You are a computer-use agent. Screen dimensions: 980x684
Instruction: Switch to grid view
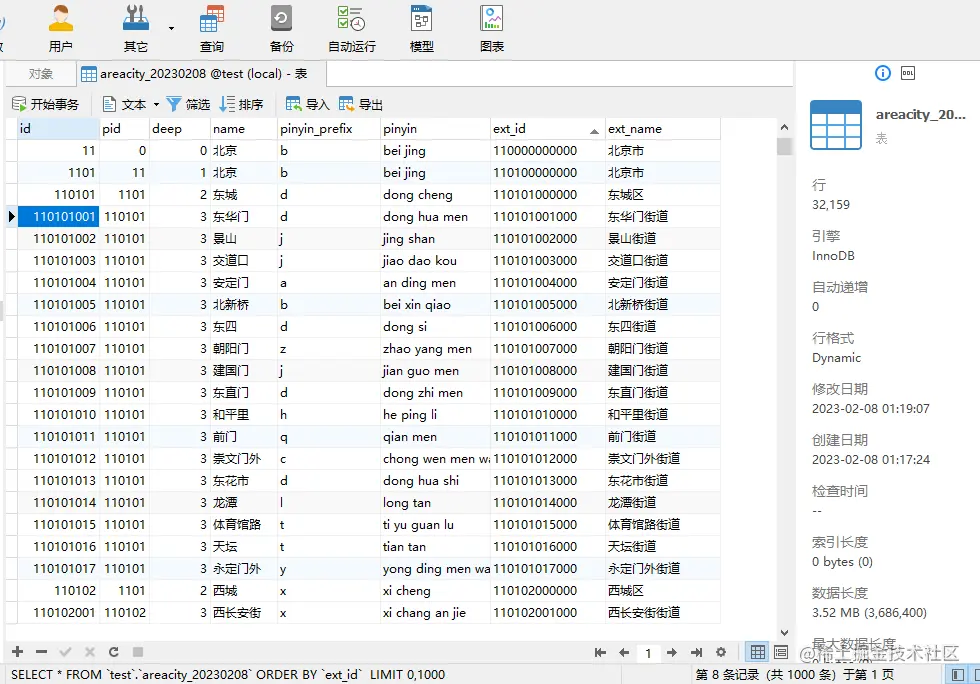(x=758, y=653)
